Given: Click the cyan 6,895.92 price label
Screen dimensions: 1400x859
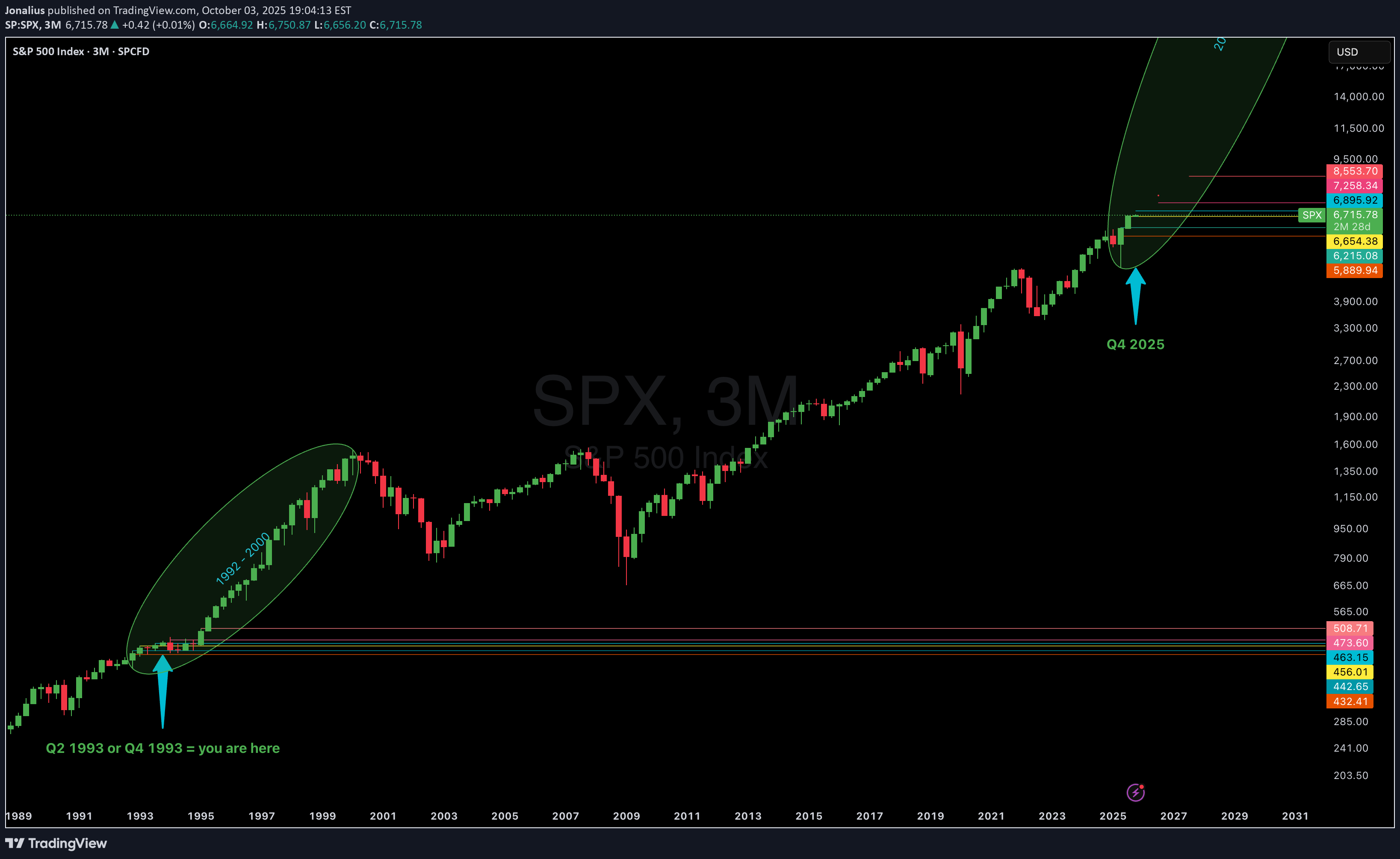Looking at the screenshot, I should [x=1355, y=200].
